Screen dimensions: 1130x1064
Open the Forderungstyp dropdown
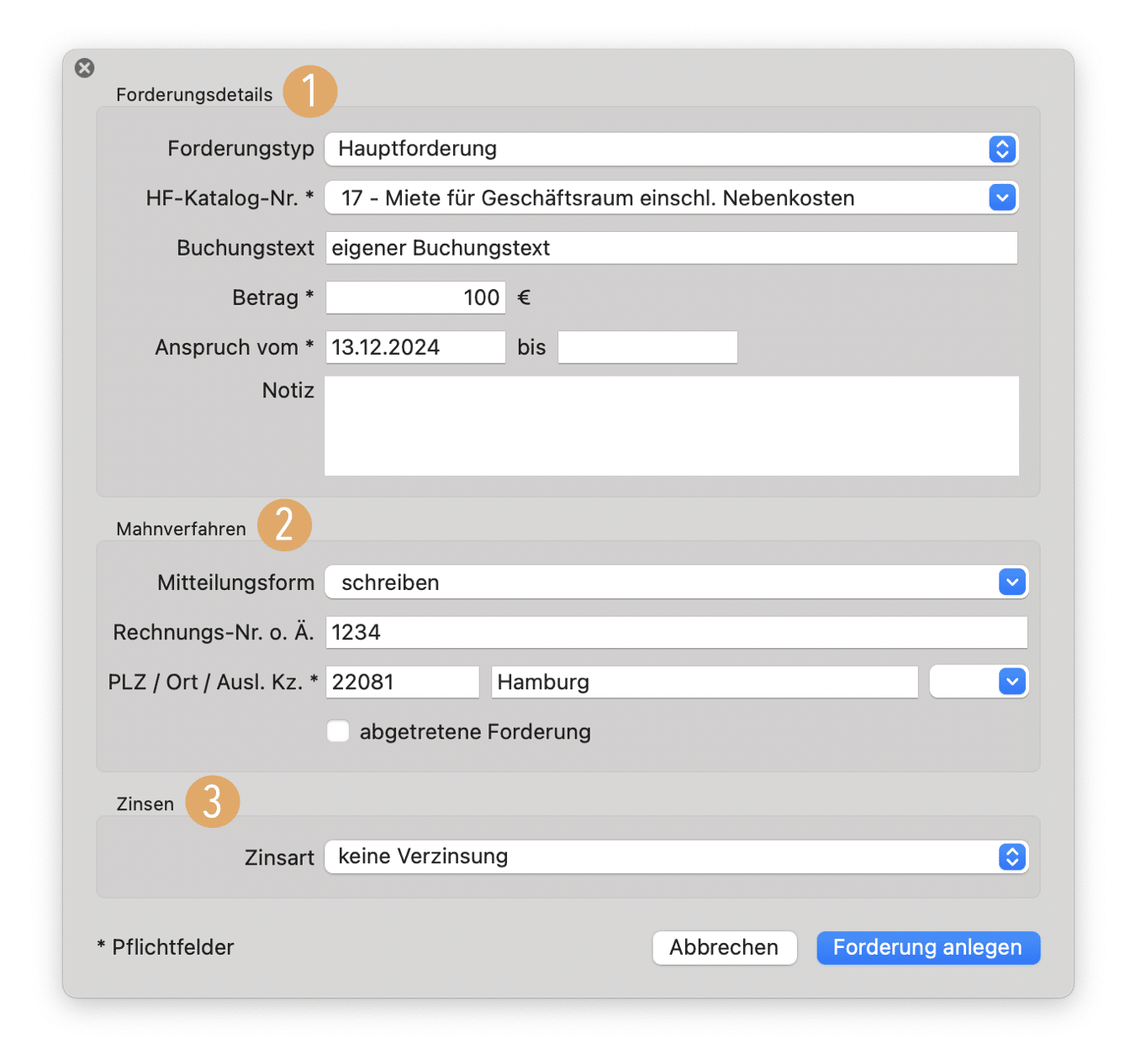[672, 149]
